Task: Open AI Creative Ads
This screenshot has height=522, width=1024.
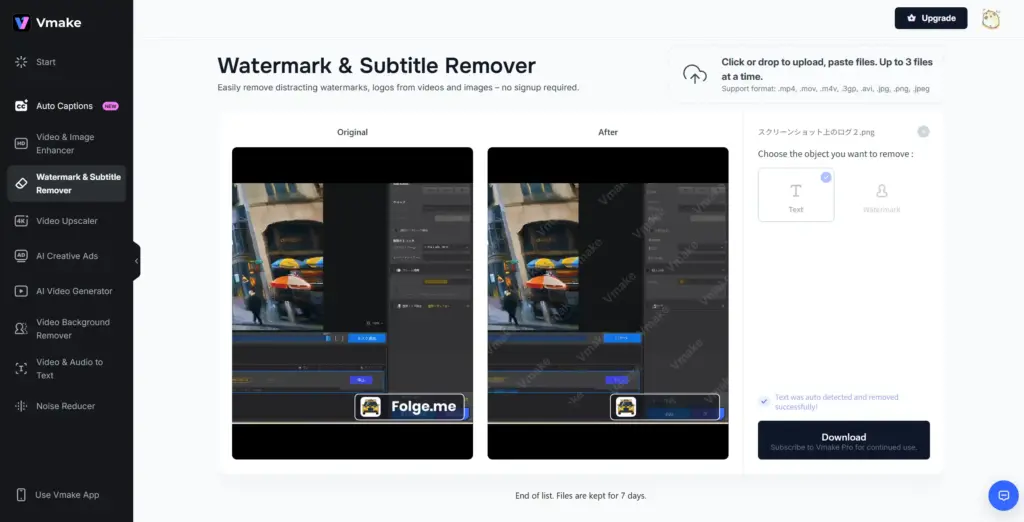Action: (67, 256)
